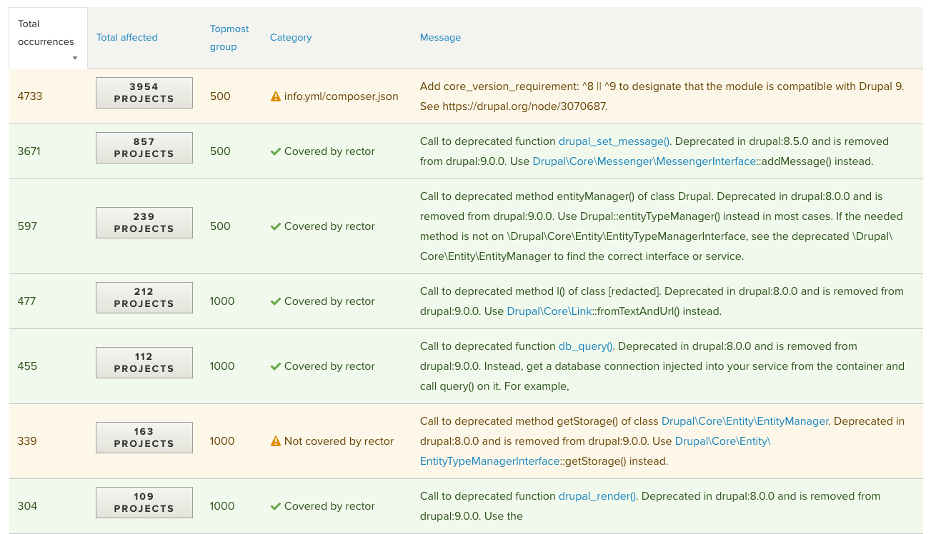The height and width of the screenshot is (534, 936).
Task: Click topmost group 1000 in the 339 row
Action: (222, 442)
